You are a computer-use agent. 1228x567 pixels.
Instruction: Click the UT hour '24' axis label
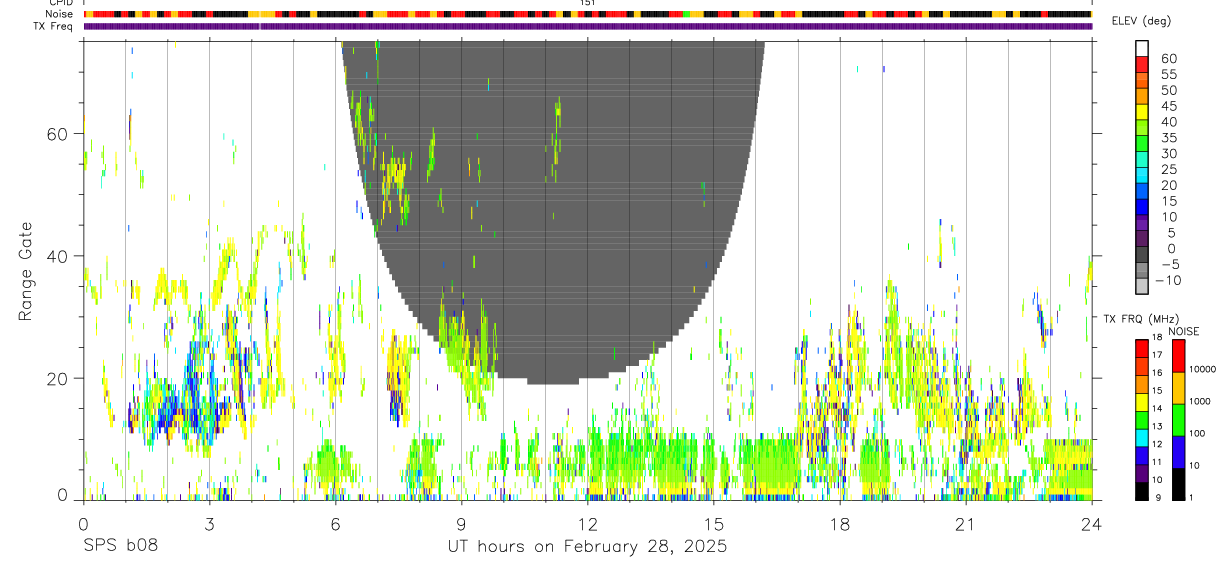tap(1092, 523)
